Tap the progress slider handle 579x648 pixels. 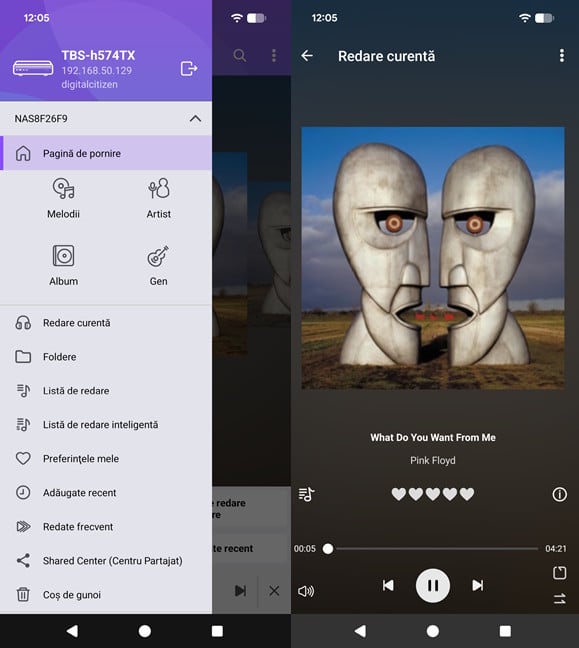click(x=328, y=548)
